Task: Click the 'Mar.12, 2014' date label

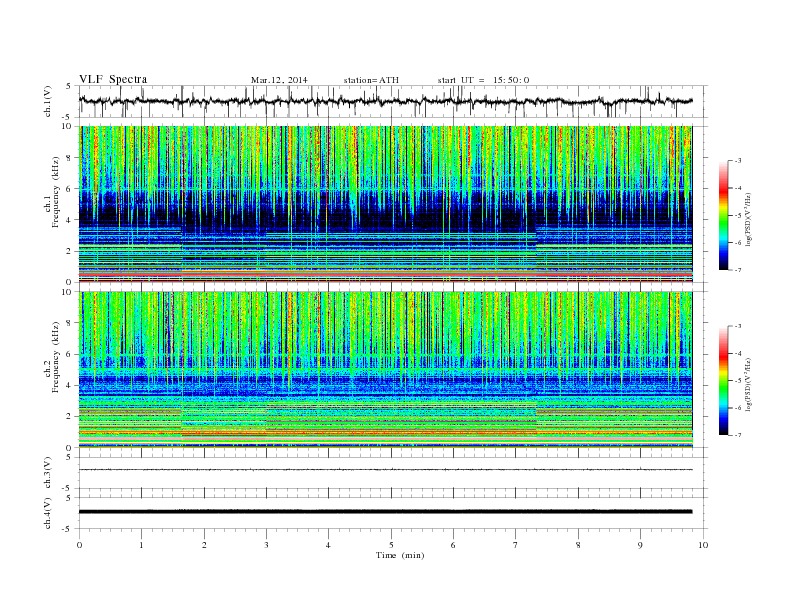Action: click(x=279, y=80)
